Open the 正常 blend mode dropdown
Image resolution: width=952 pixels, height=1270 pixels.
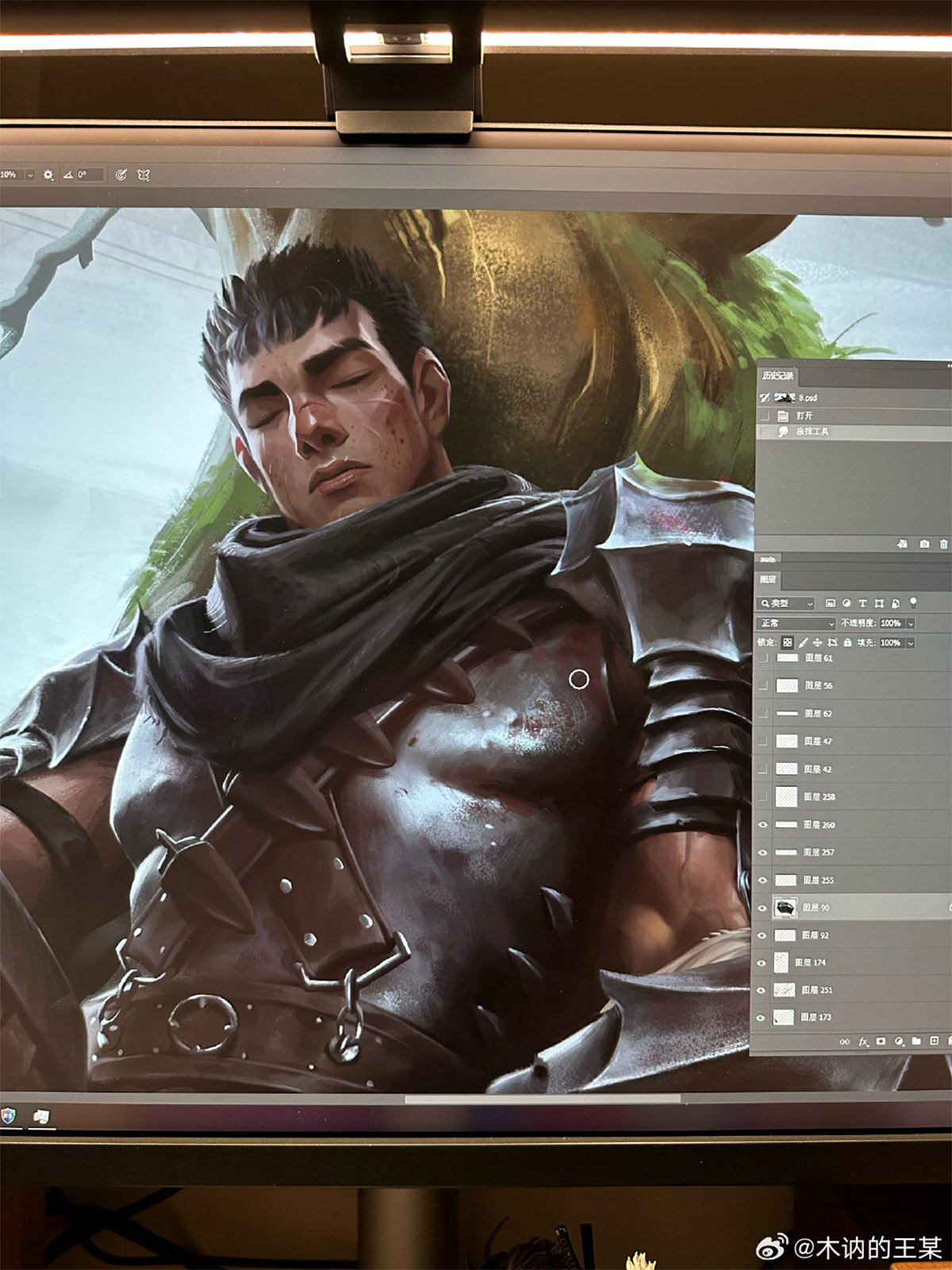pos(796,623)
